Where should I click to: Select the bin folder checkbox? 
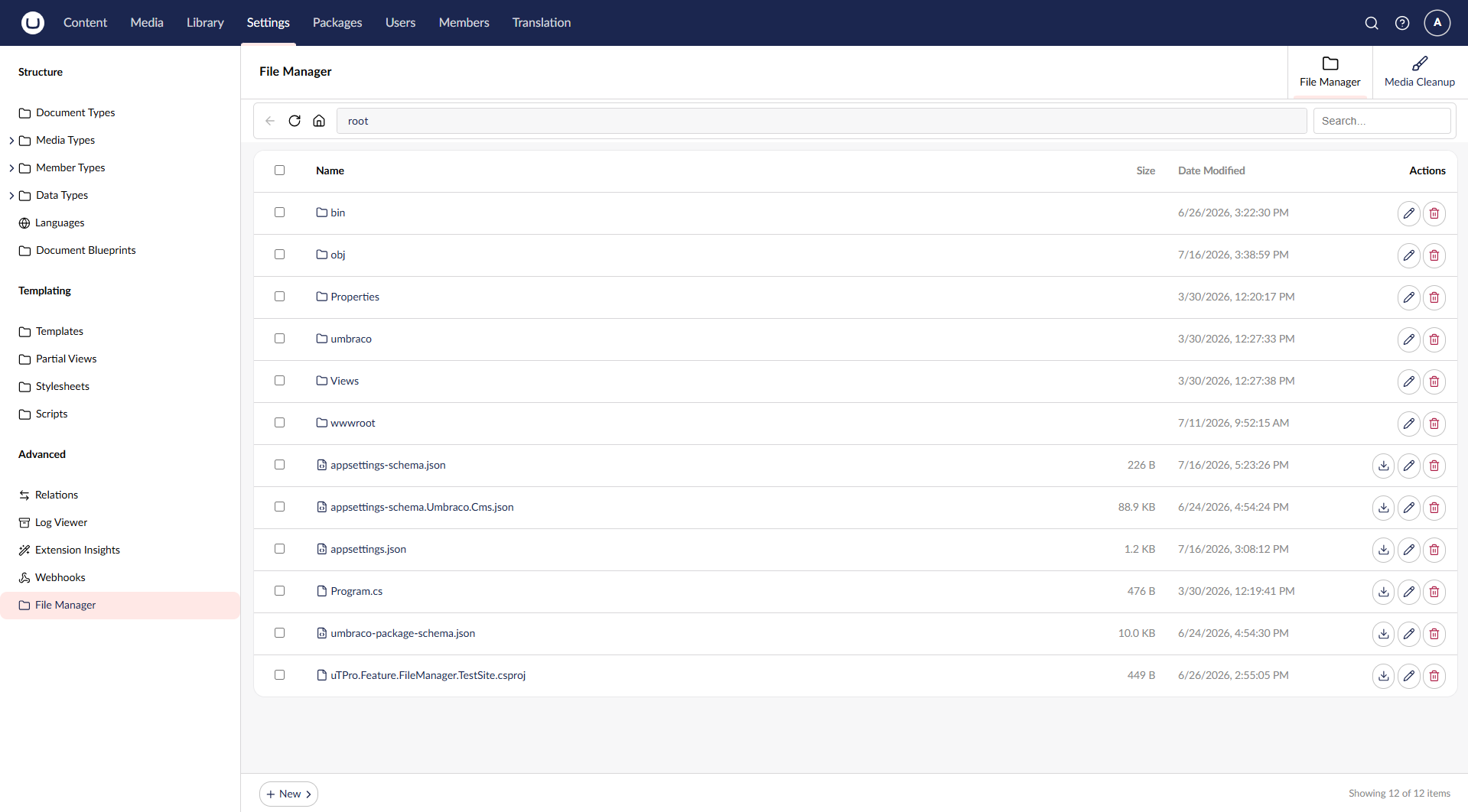(x=279, y=213)
